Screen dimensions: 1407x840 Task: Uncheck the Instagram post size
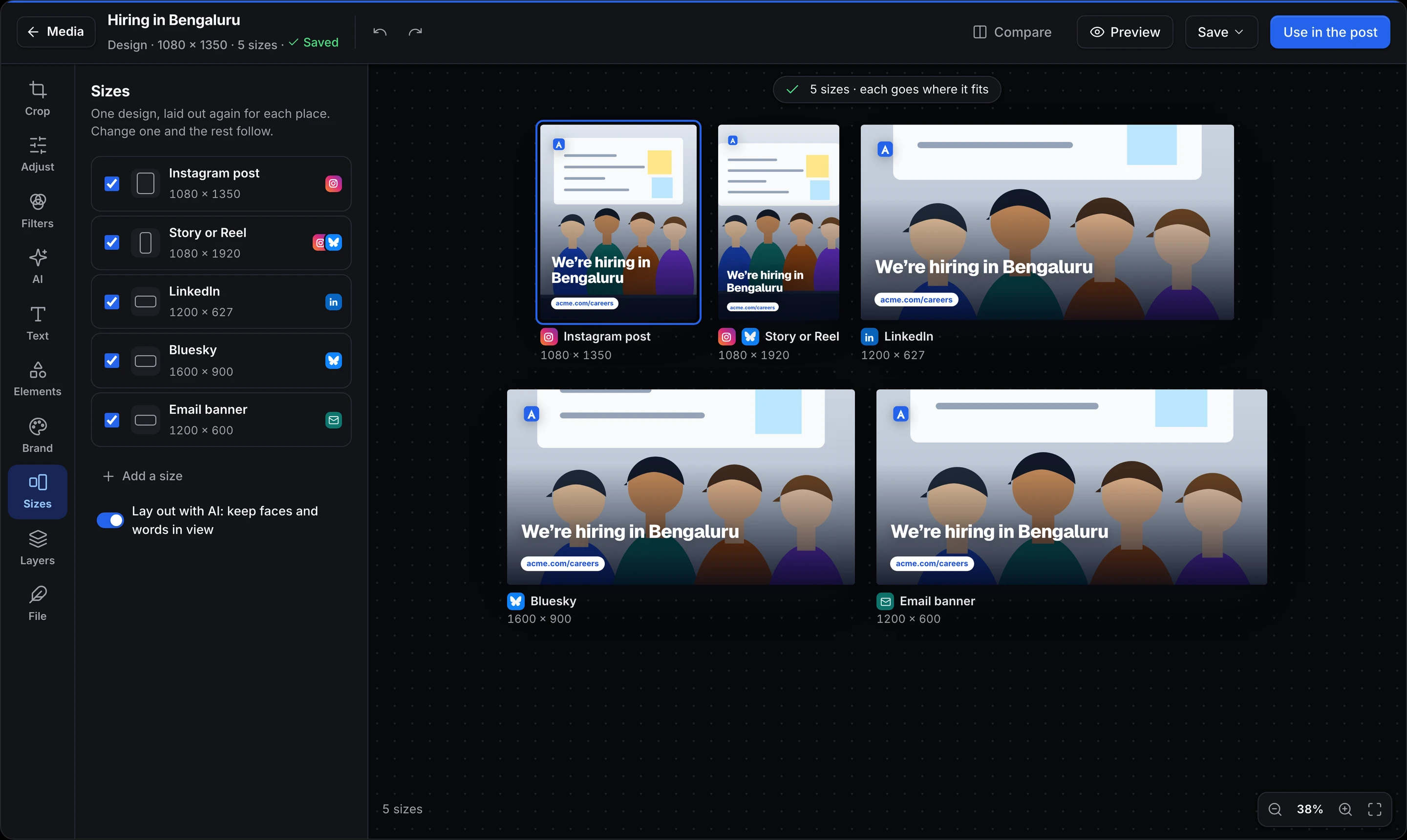click(111, 184)
